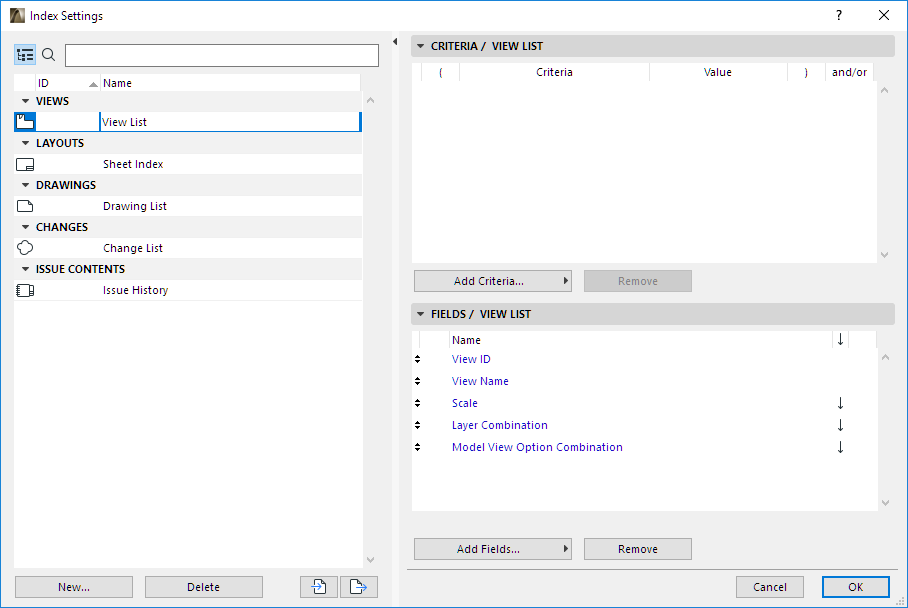908x608 pixels.
Task: Collapse the DRAWINGS group
Action: [x=23, y=184]
